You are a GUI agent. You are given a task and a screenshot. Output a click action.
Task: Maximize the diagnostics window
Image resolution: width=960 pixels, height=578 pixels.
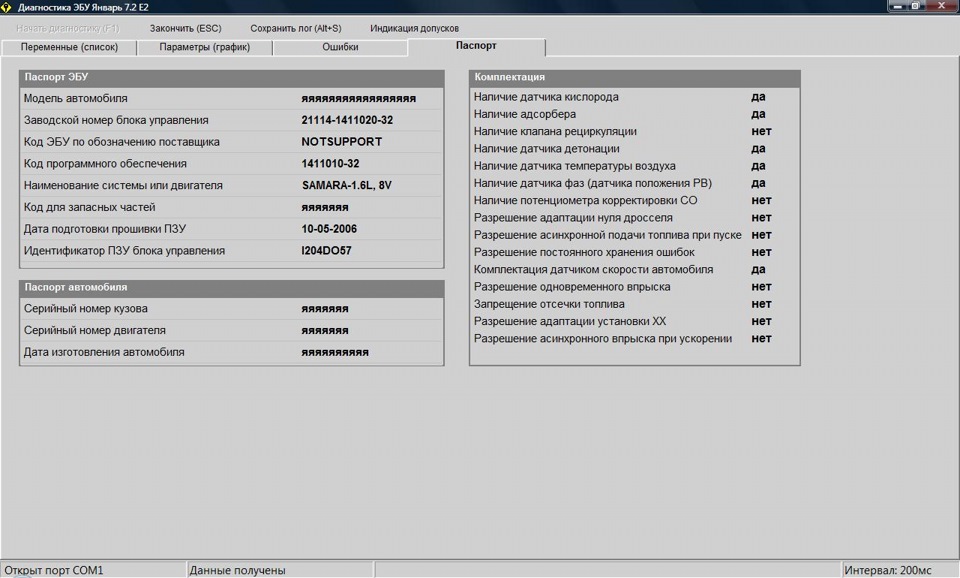coord(916,6)
